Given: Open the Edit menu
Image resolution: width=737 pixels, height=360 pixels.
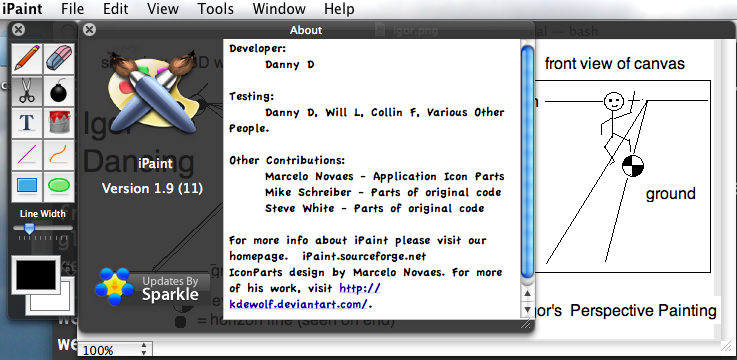Looking at the screenshot, I should pyautogui.click(x=116, y=8).
